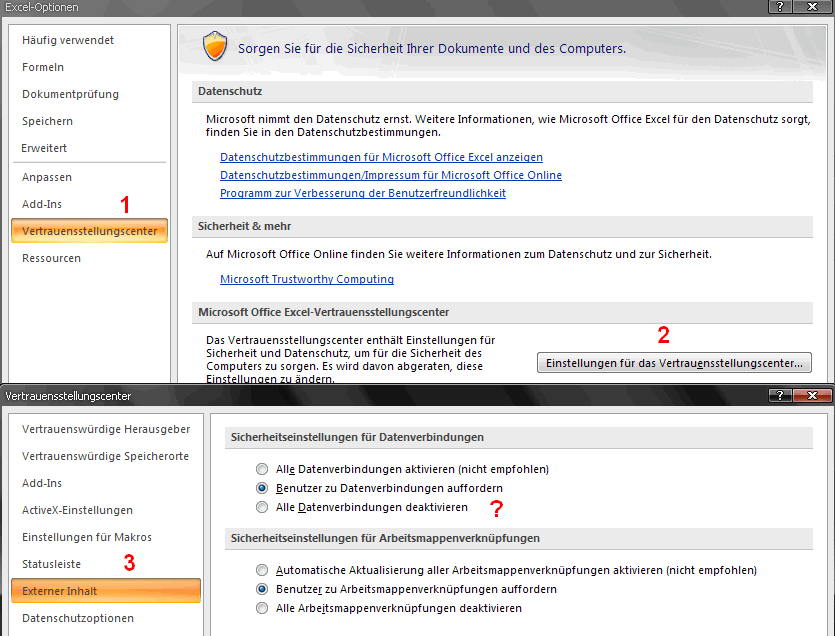
Task: Follow Programm zur Verbesserung der Benutzerfreundlichkeit link
Action: (x=363, y=193)
